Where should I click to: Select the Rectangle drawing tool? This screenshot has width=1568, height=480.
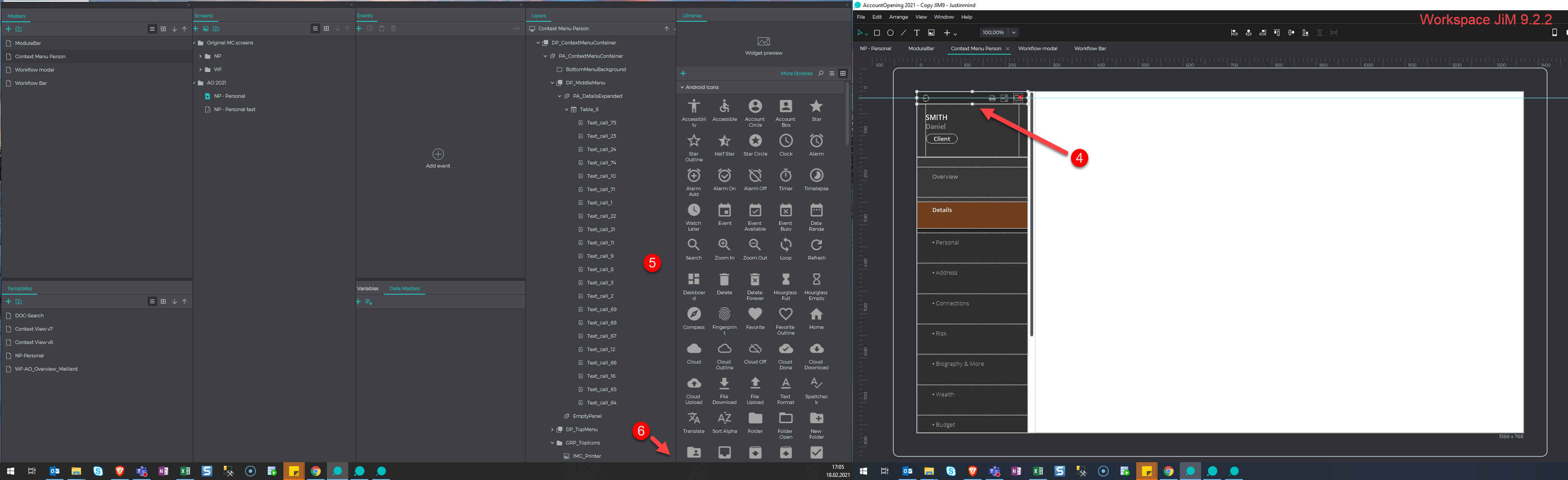tap(876, 33)
